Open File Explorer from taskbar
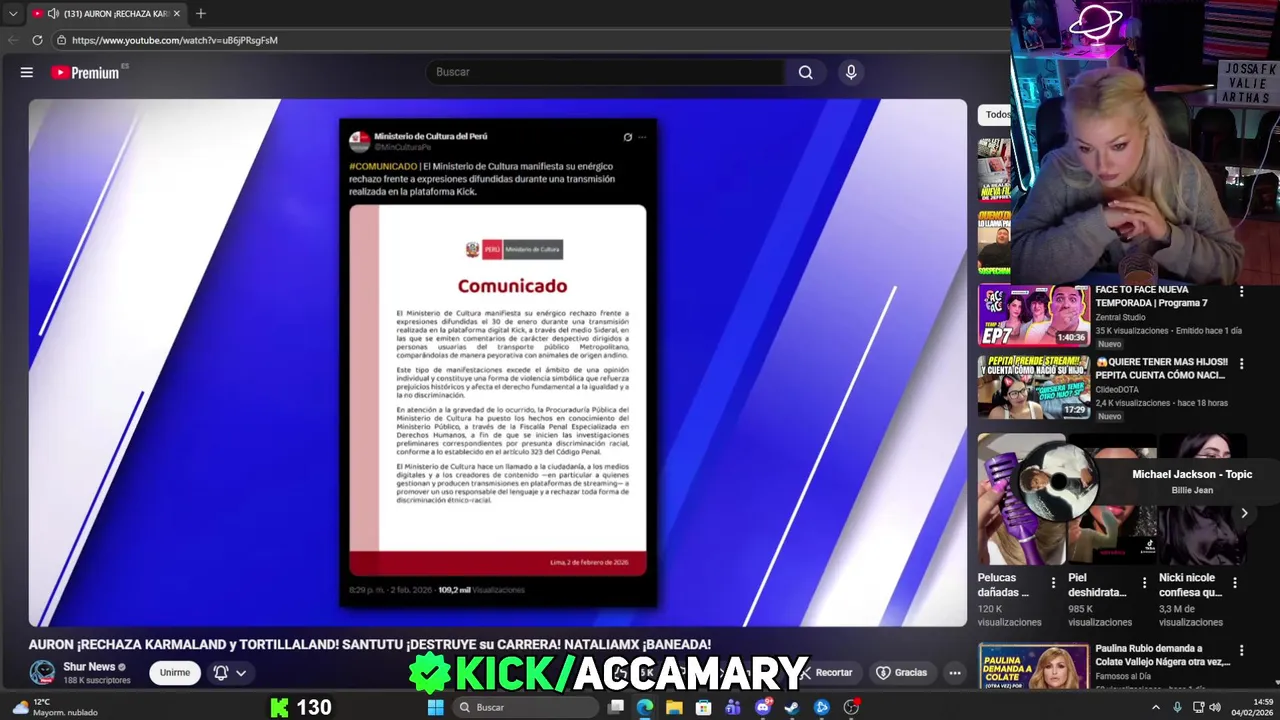The height and width of the screenshot is (720, 1280). tap(674, 707)
